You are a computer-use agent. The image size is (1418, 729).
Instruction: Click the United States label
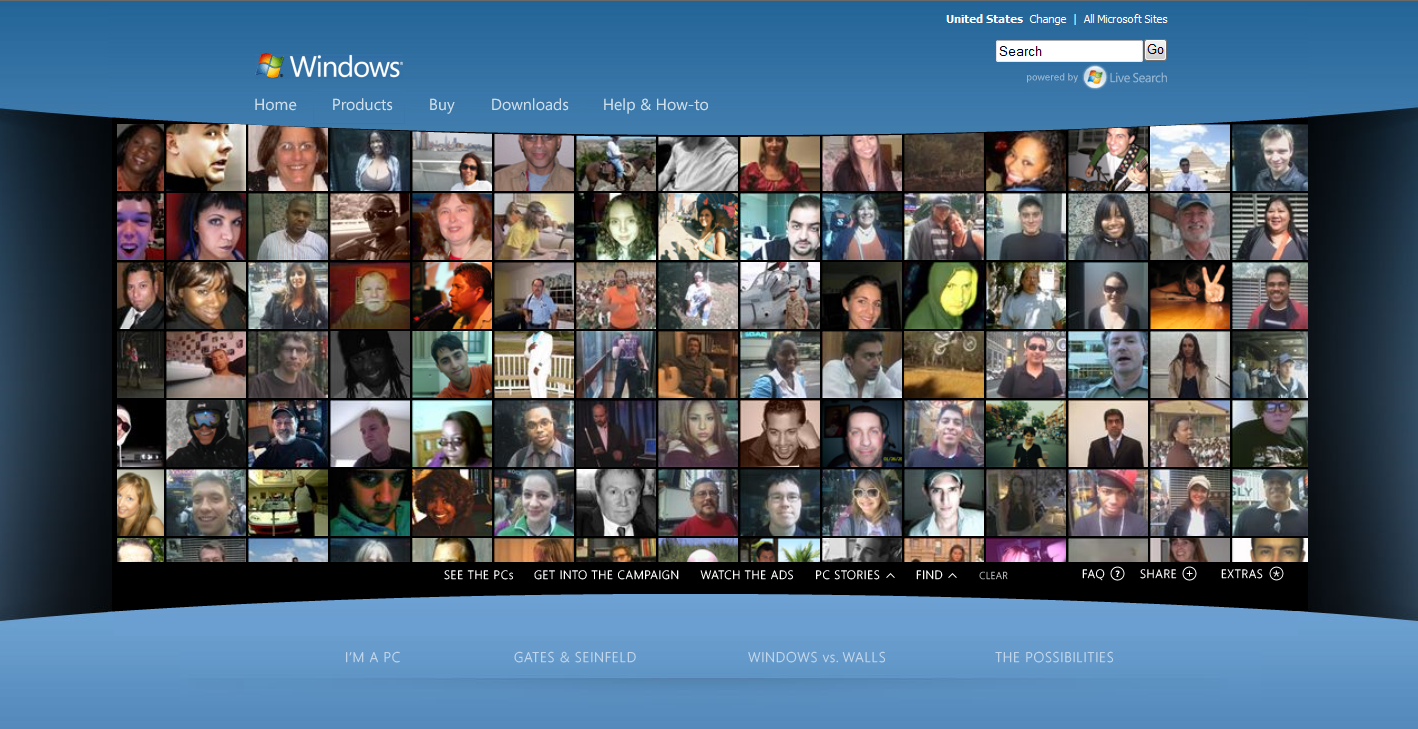point(984,19)
